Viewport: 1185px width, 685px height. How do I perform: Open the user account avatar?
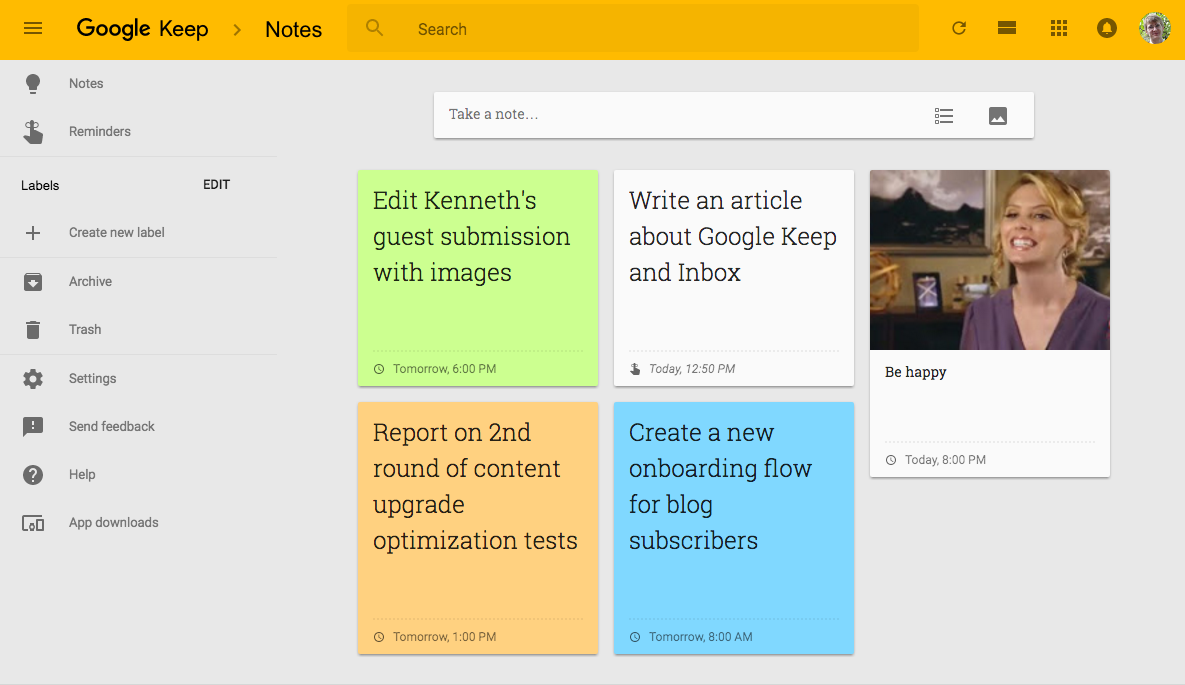(1155, 29)
